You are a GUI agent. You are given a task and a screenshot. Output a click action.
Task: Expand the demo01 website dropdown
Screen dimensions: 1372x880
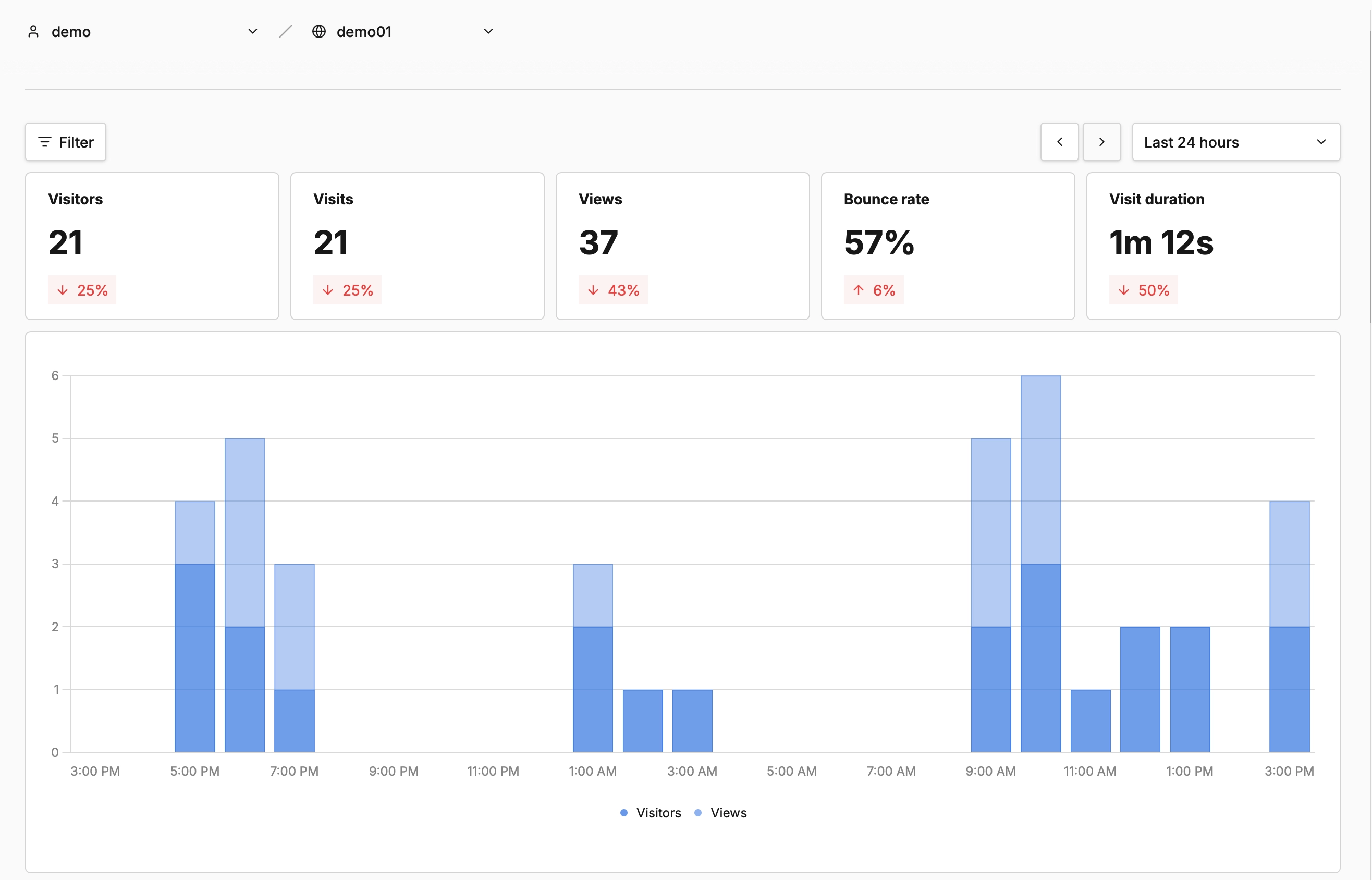488,31
